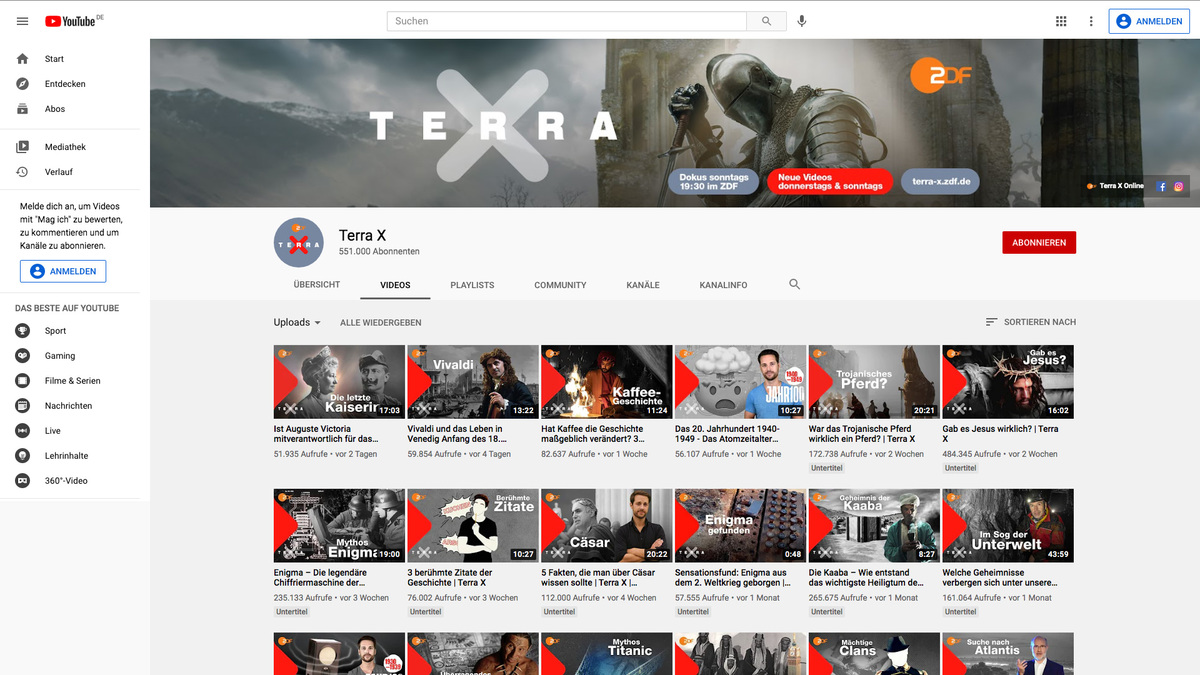Subscribe via the Abonnieren button

click(x=1039, y=242)
